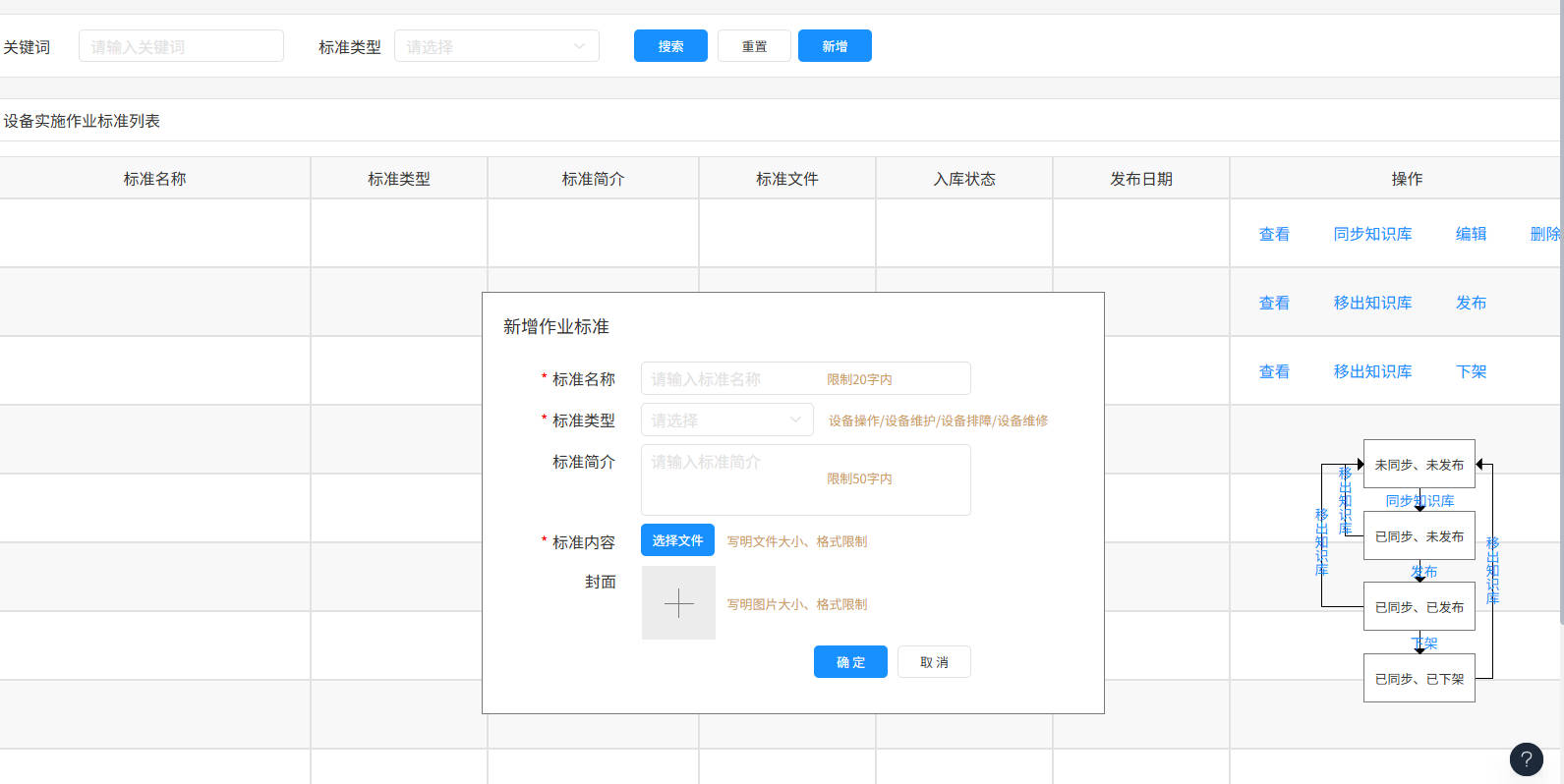Click the 标准文件 column header
The image size is (1564, 784).
pos(787,179)
